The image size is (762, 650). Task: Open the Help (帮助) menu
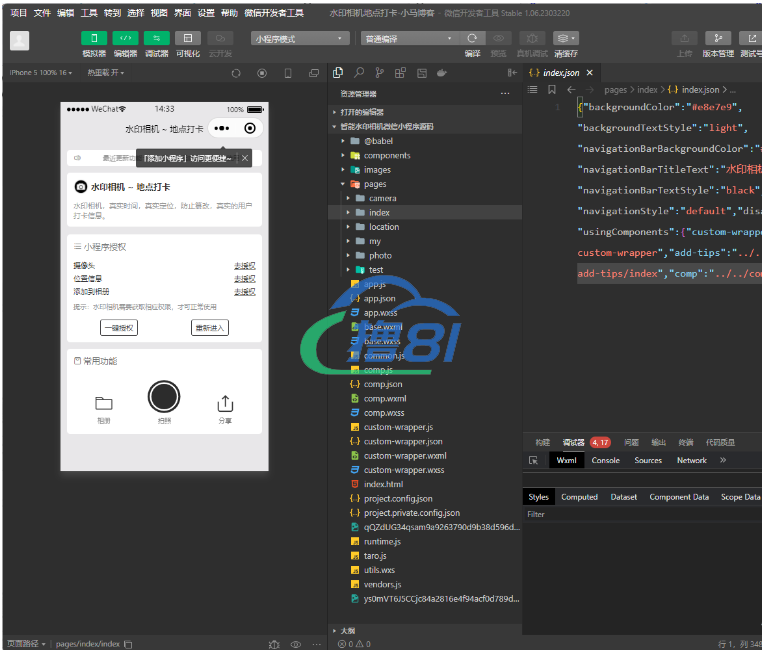click(x=229, y=13)
